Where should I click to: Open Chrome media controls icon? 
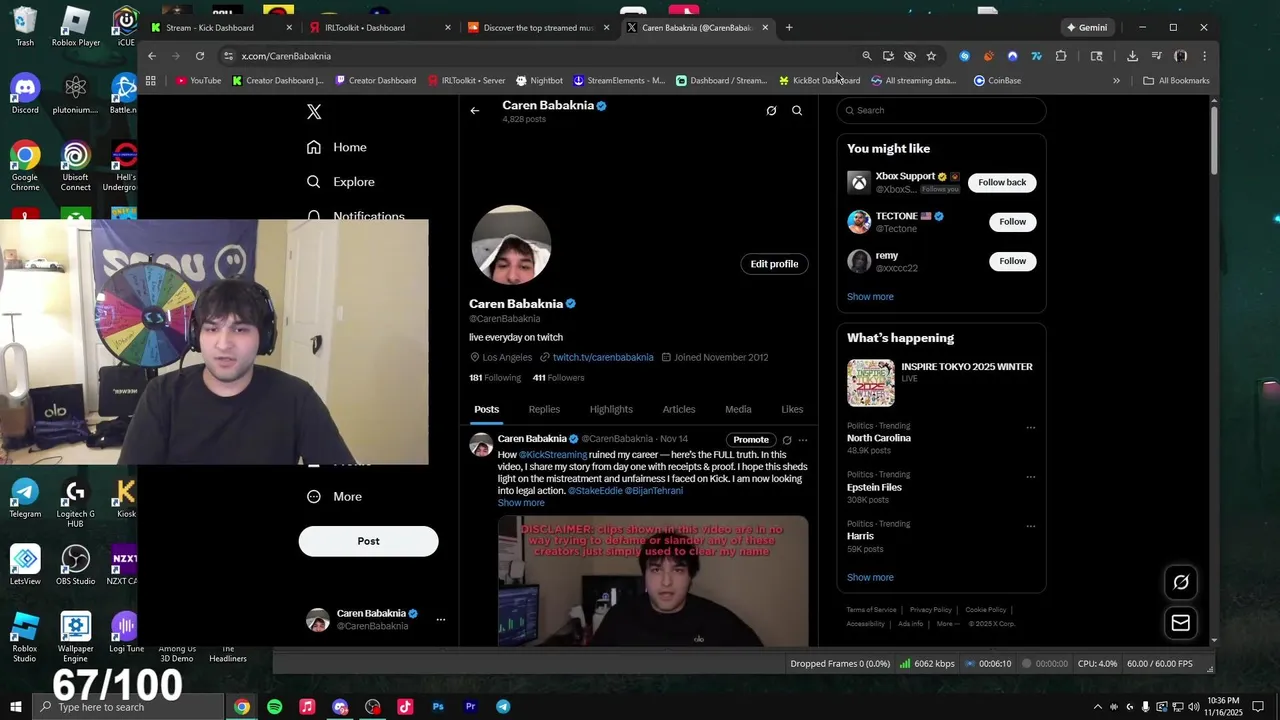point(1156,56)
